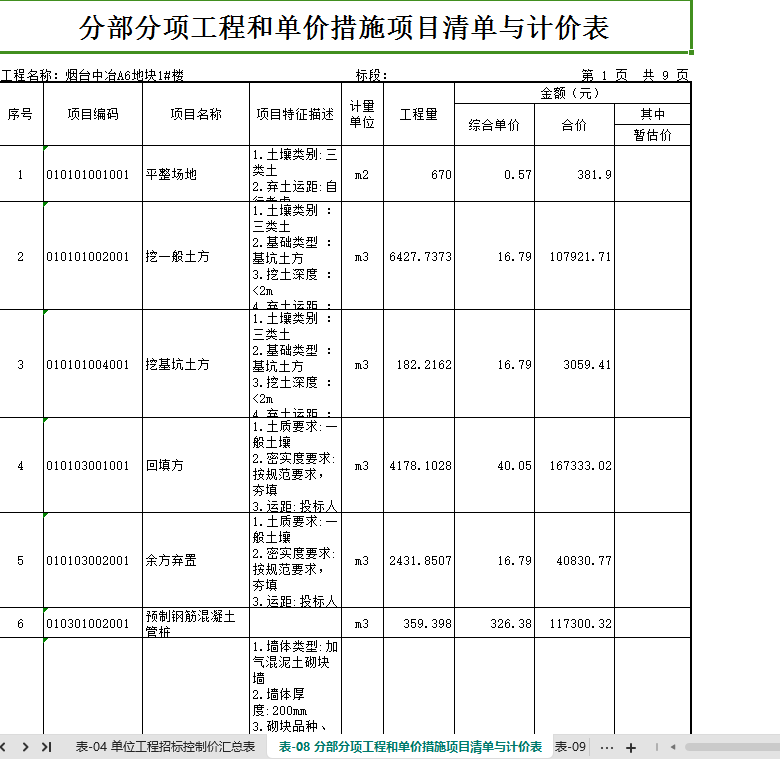Viewport: 780px width, 759px height.
Task: Click item name 平整场地
Action: pos(196,174)
